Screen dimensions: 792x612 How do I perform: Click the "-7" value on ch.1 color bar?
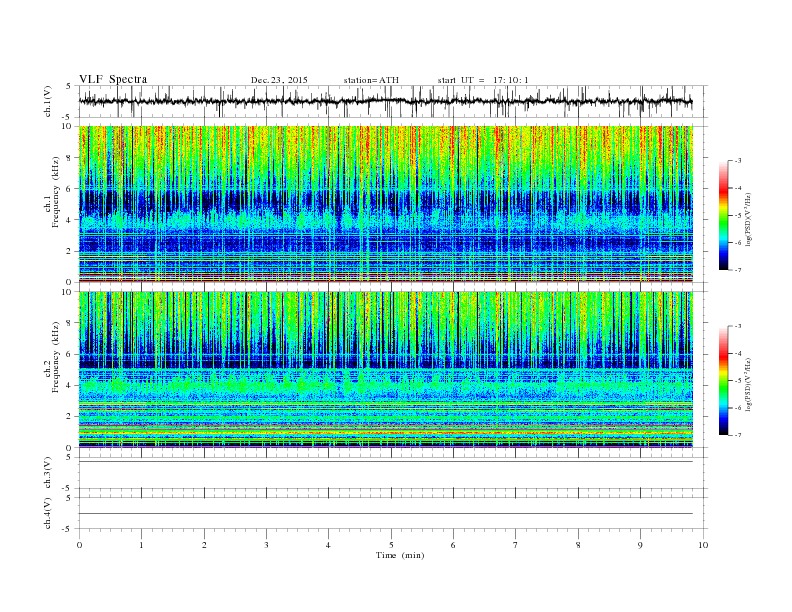738,270
